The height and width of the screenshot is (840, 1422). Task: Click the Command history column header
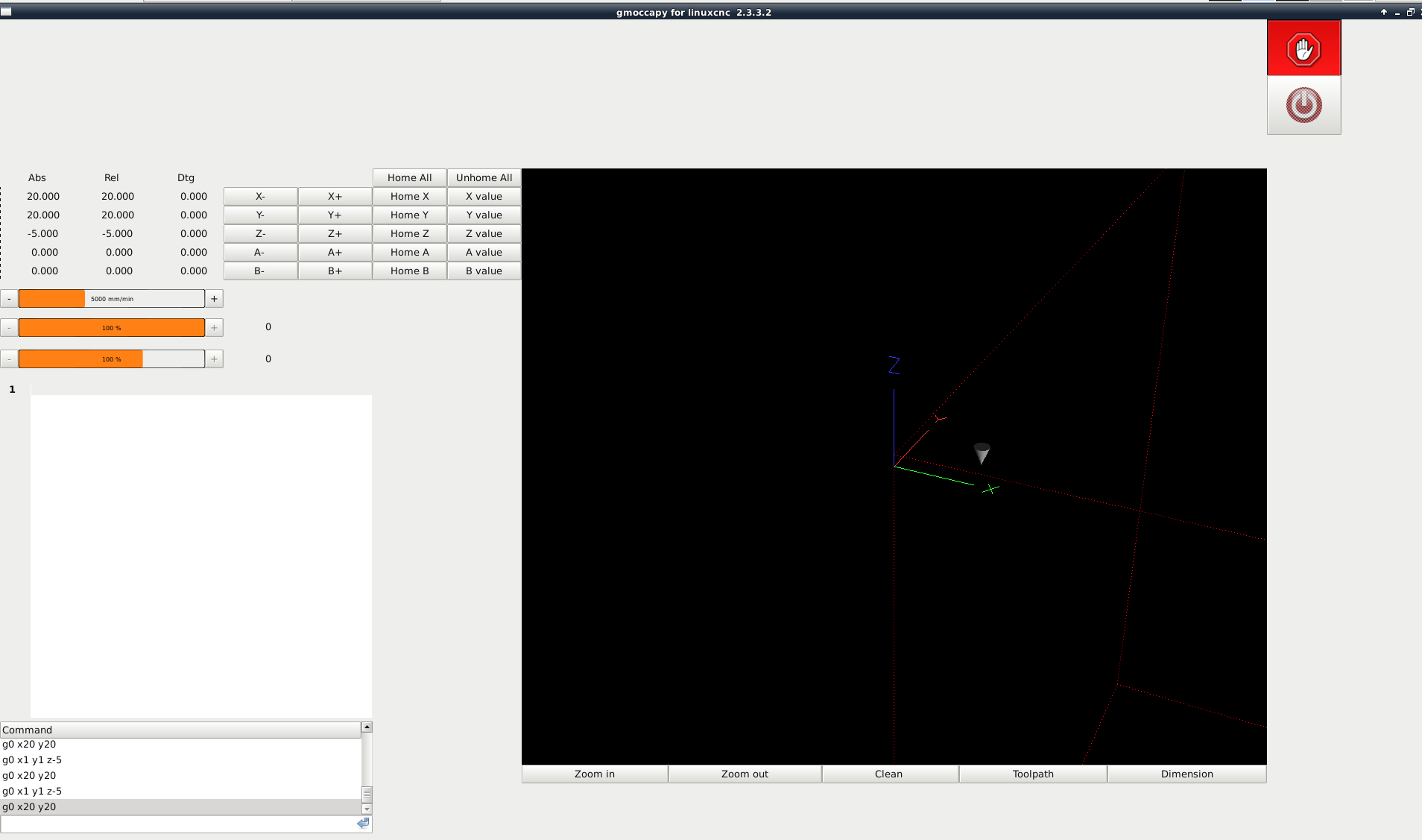click(180, 730)
